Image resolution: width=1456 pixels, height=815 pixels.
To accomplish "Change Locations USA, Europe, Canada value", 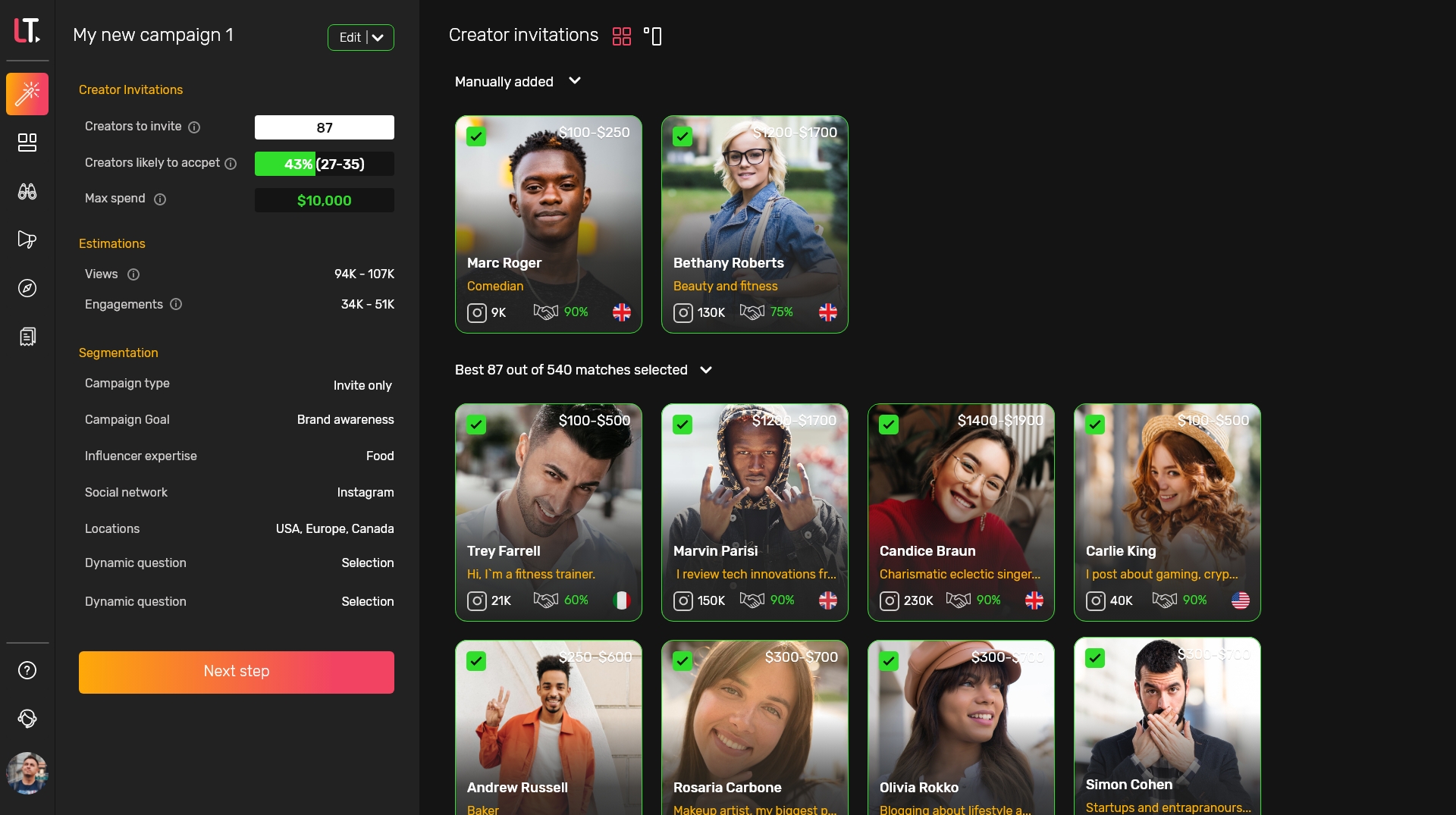I will [334, 528].
